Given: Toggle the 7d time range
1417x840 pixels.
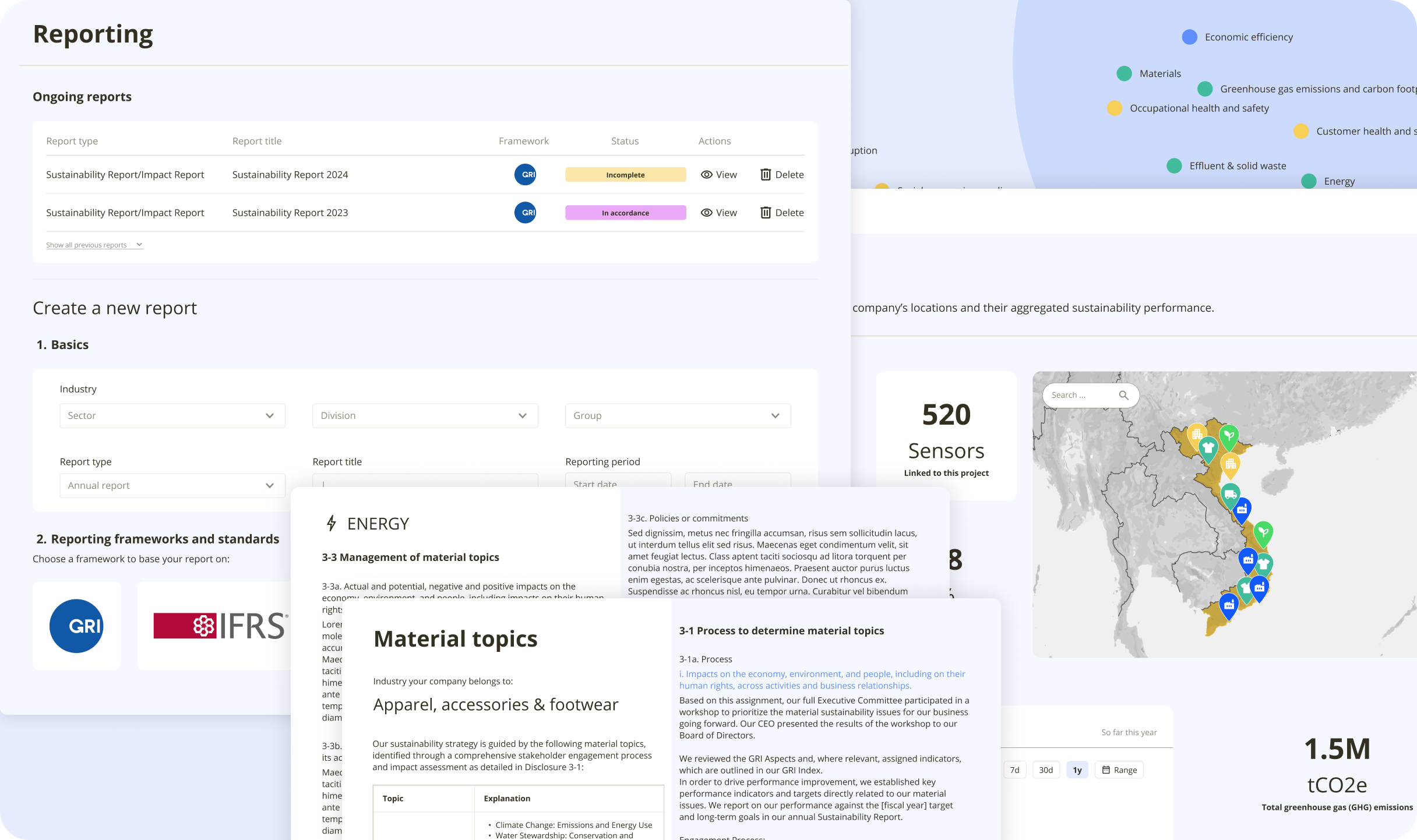Looking at the screenshot, I should point(1015,770).
